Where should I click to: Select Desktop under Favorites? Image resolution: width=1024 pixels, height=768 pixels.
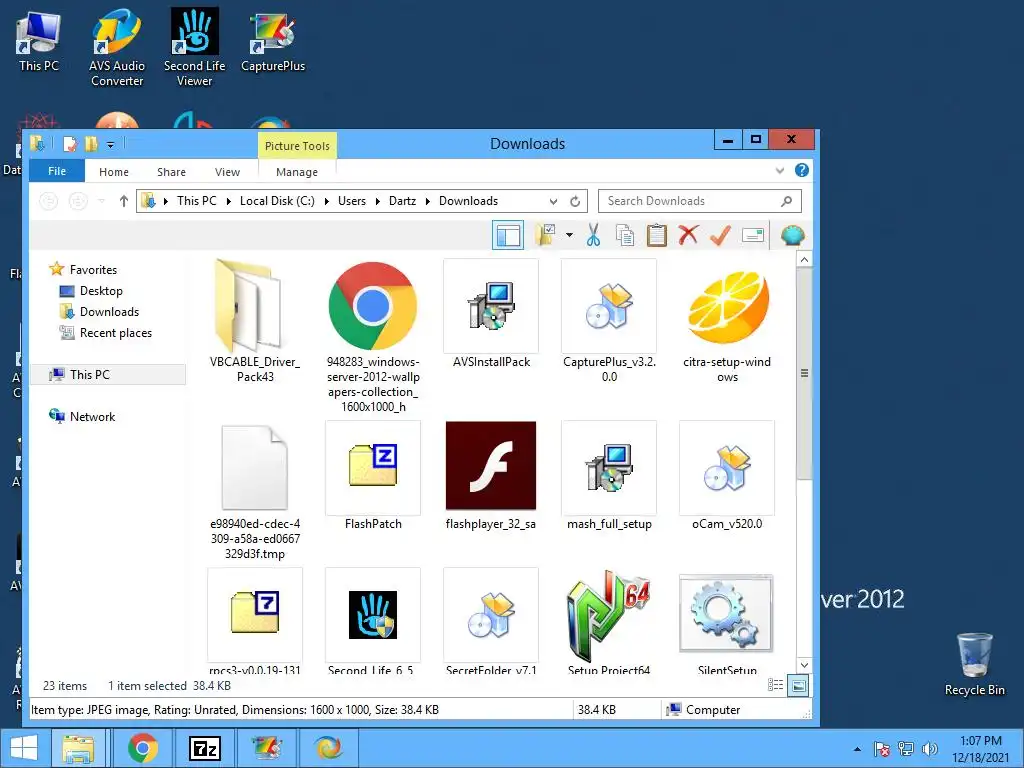click(101, 291)
